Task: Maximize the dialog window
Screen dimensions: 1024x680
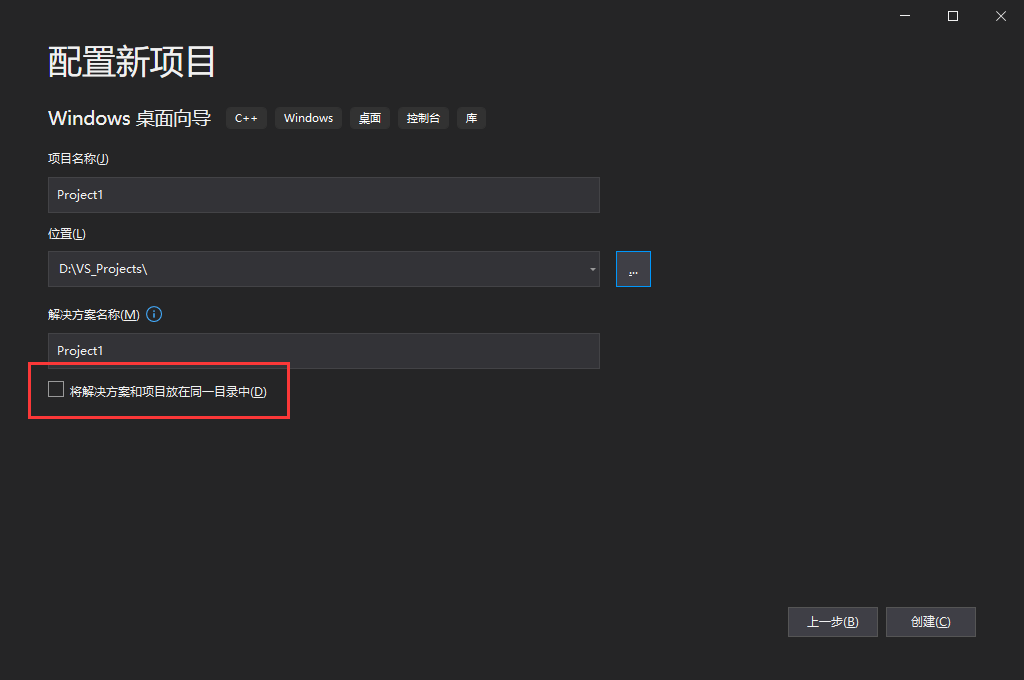Action: pyautogui.click(x=953, y=16)
